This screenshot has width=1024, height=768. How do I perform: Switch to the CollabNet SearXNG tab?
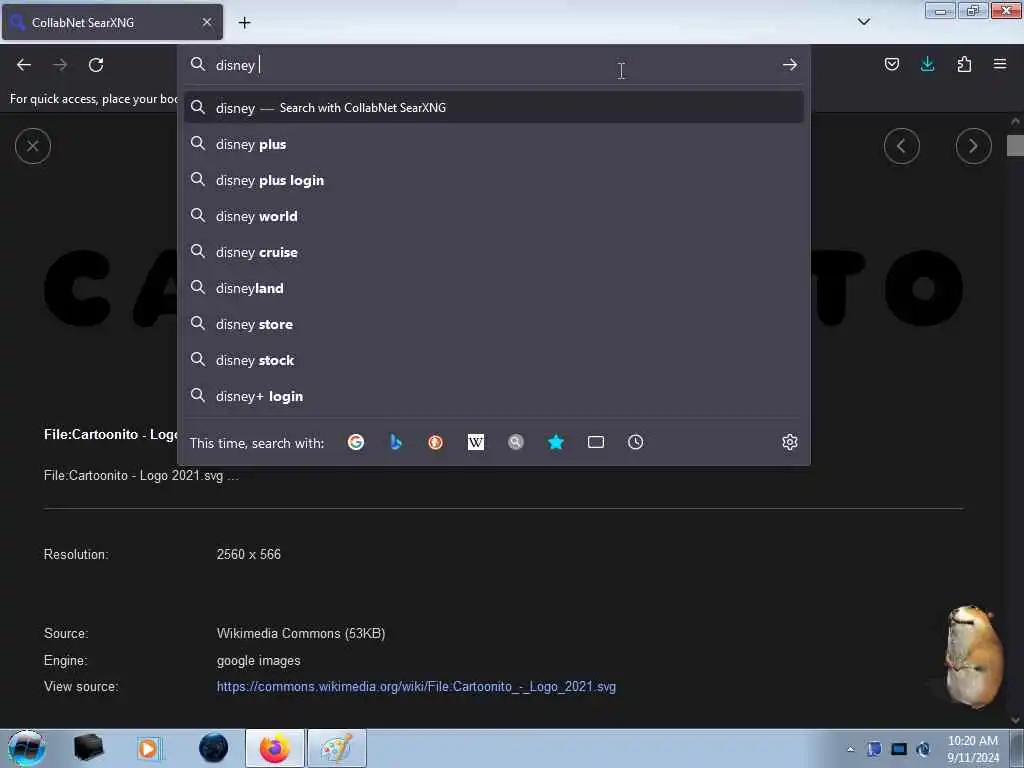tap(112, 22)
